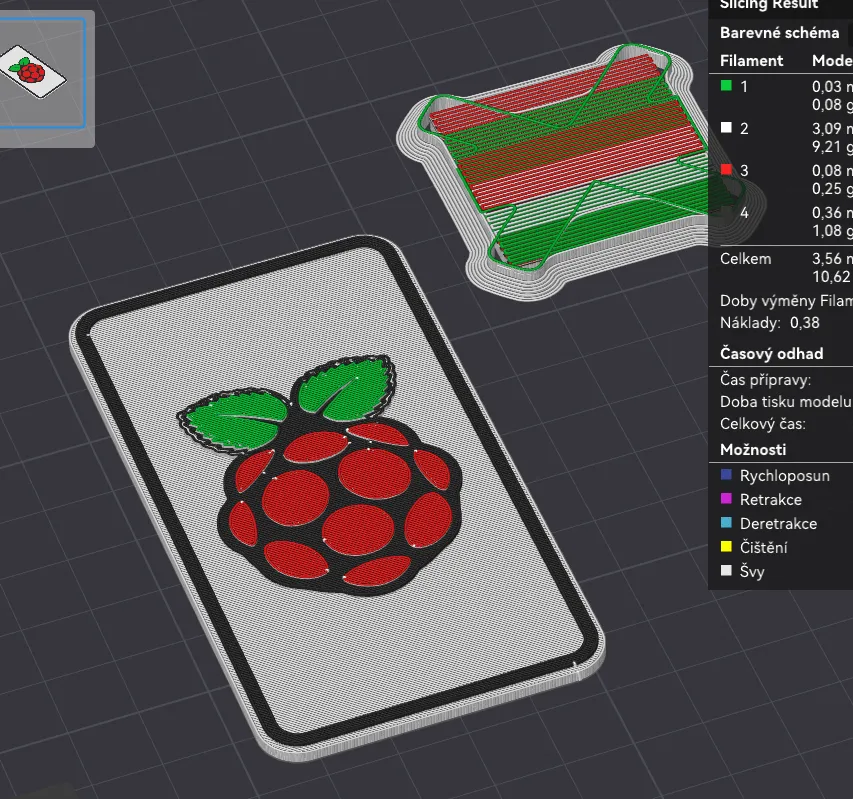The height and width of the screenshot is (799, 853).
Task: Click filament 4 row number
Action: (x=744, y=213)
